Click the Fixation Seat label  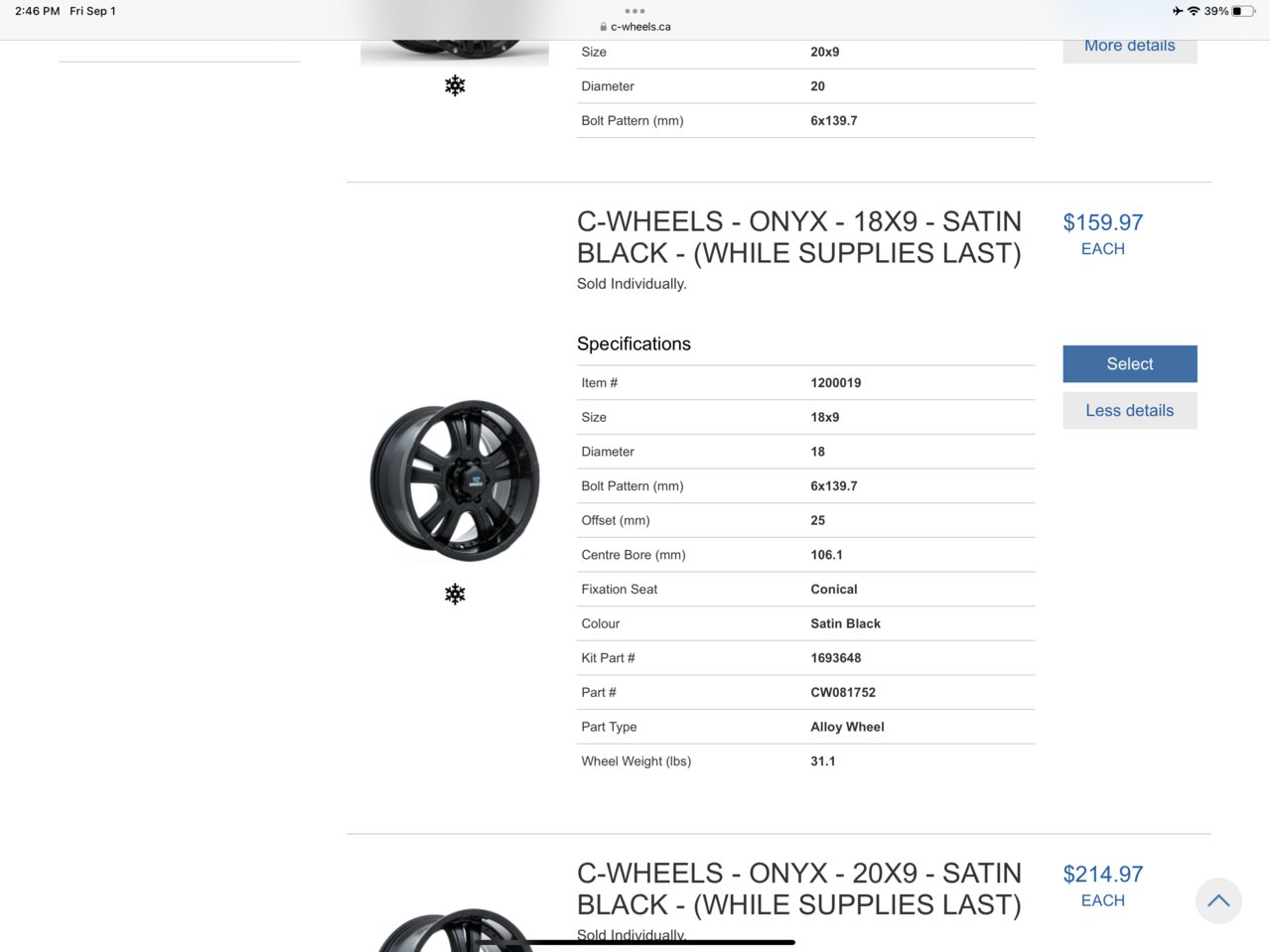pyautogui.click(x=619, y=589)
